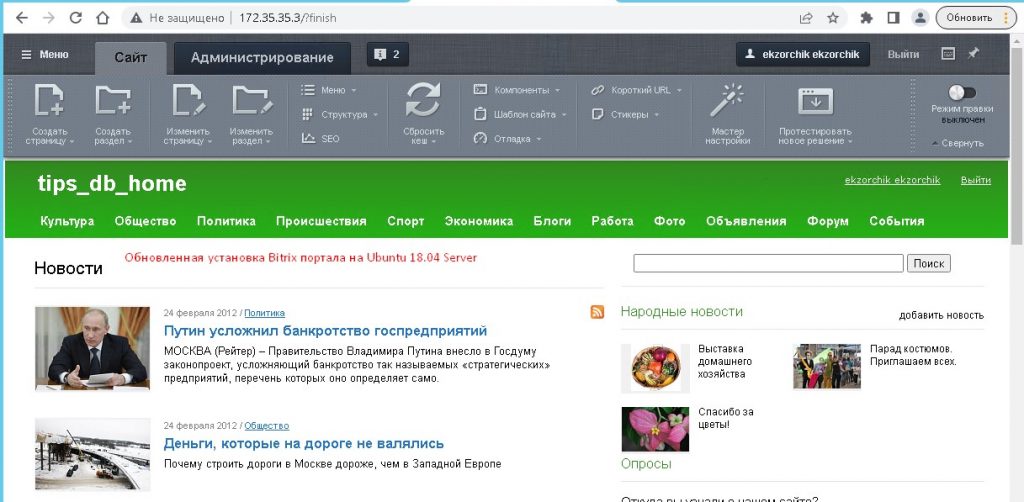The width and height of the screenshot is (1024, 502).
Task: Expand the Components (Компоненты) dropdown
Action: tap(516, 89)
